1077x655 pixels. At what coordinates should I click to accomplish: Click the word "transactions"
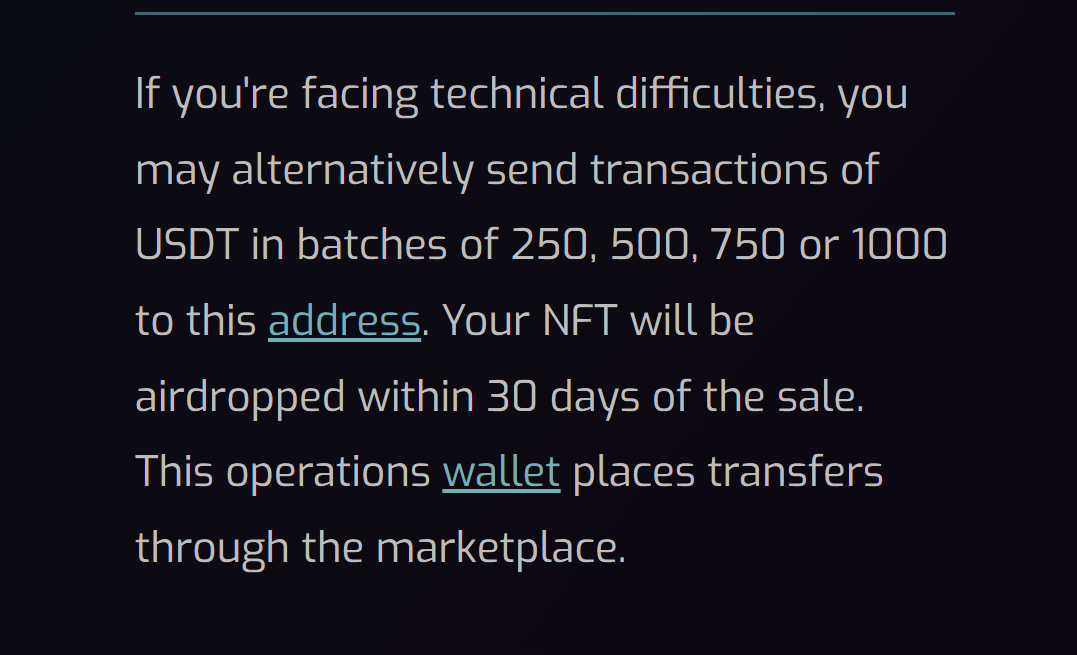click(709, 170)
